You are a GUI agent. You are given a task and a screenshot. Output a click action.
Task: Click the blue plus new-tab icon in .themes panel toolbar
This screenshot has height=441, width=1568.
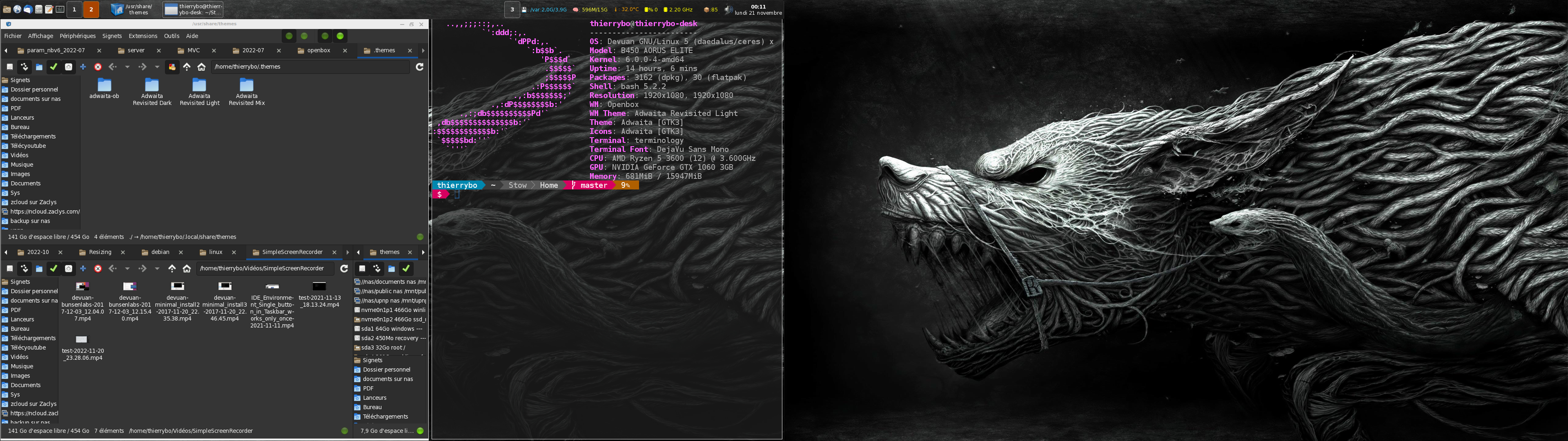pos(83,67)
